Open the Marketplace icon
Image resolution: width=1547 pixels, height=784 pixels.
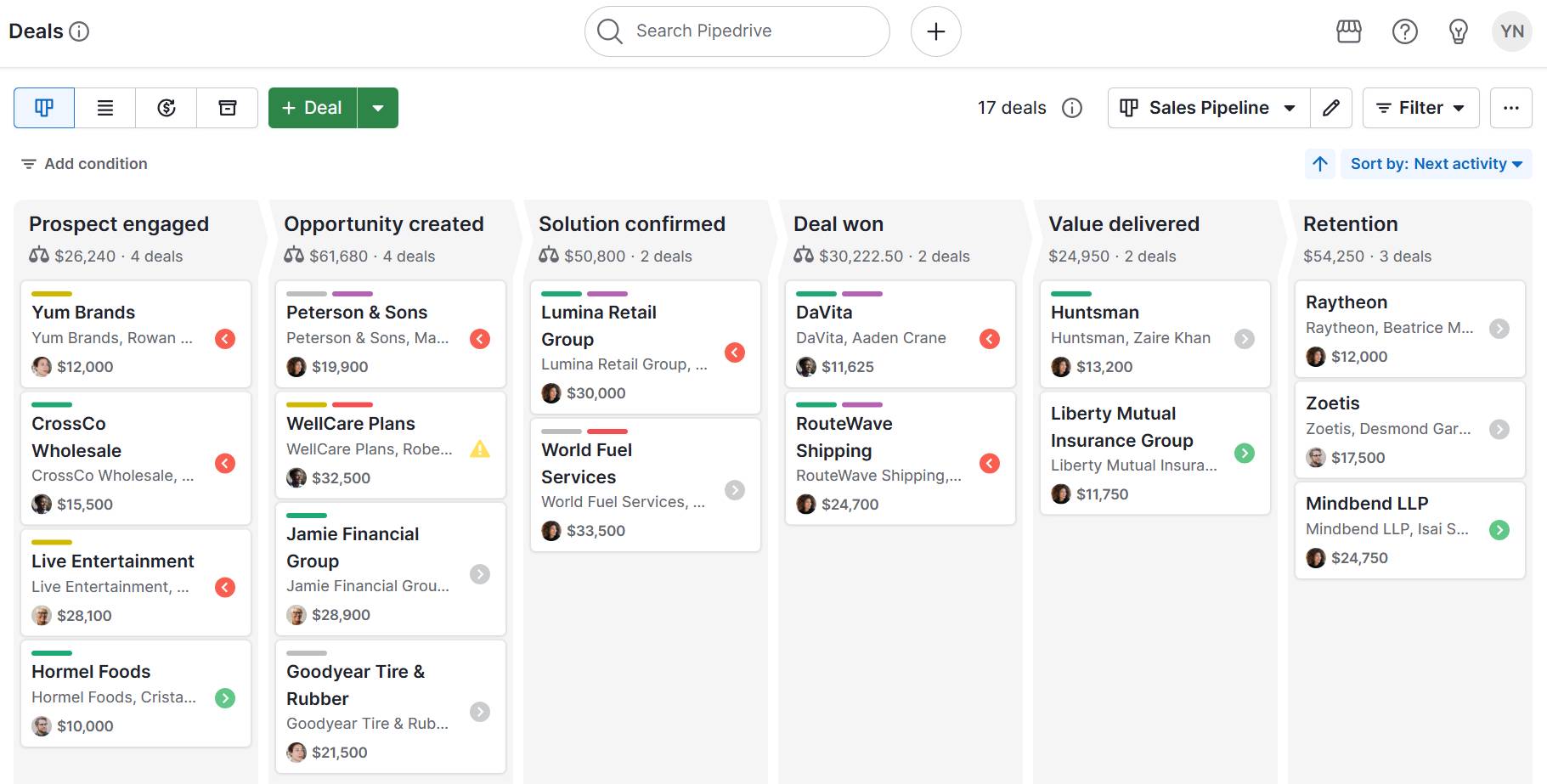(1349, 31)
